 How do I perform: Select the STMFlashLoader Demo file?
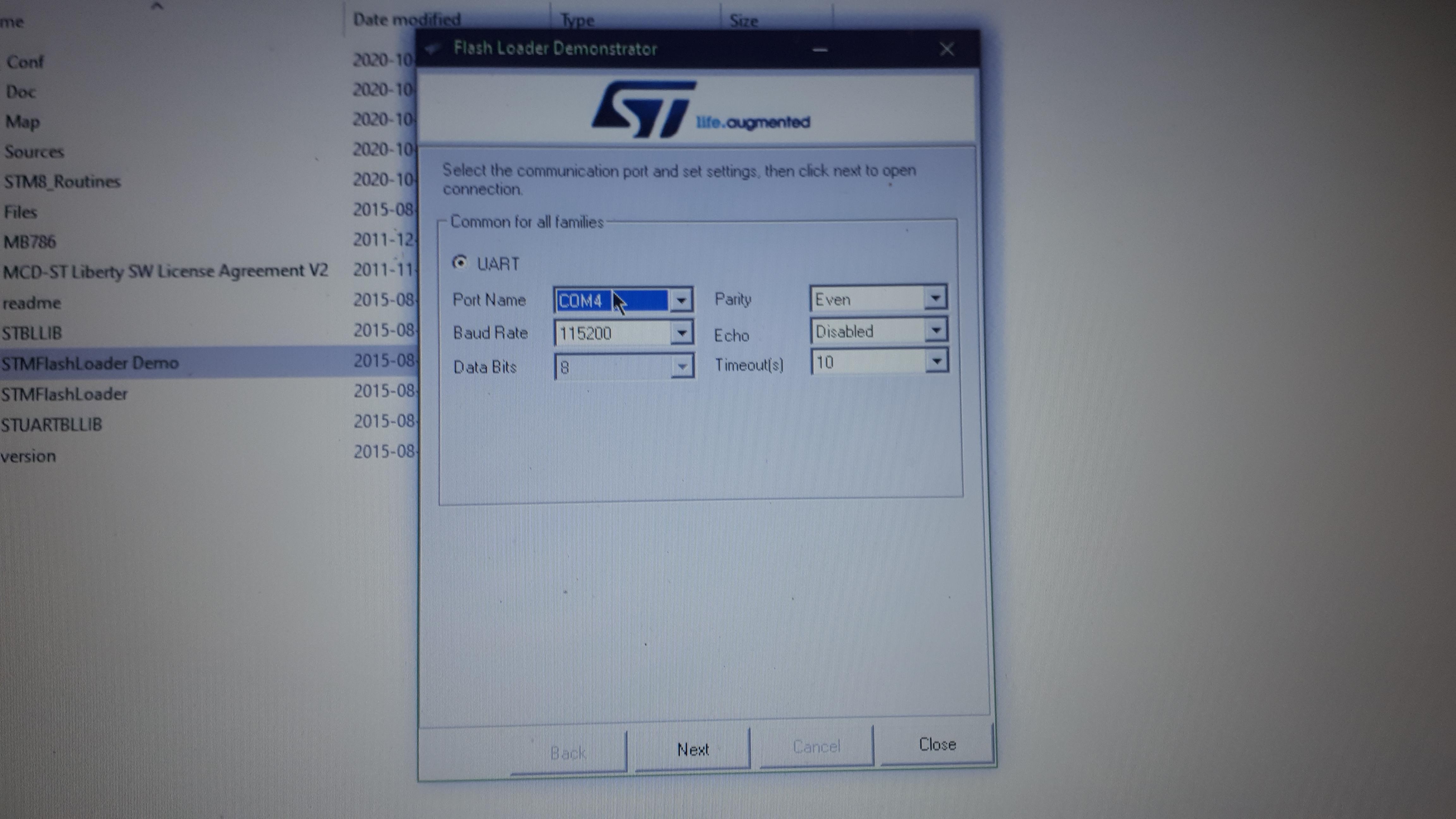(90, 363)
